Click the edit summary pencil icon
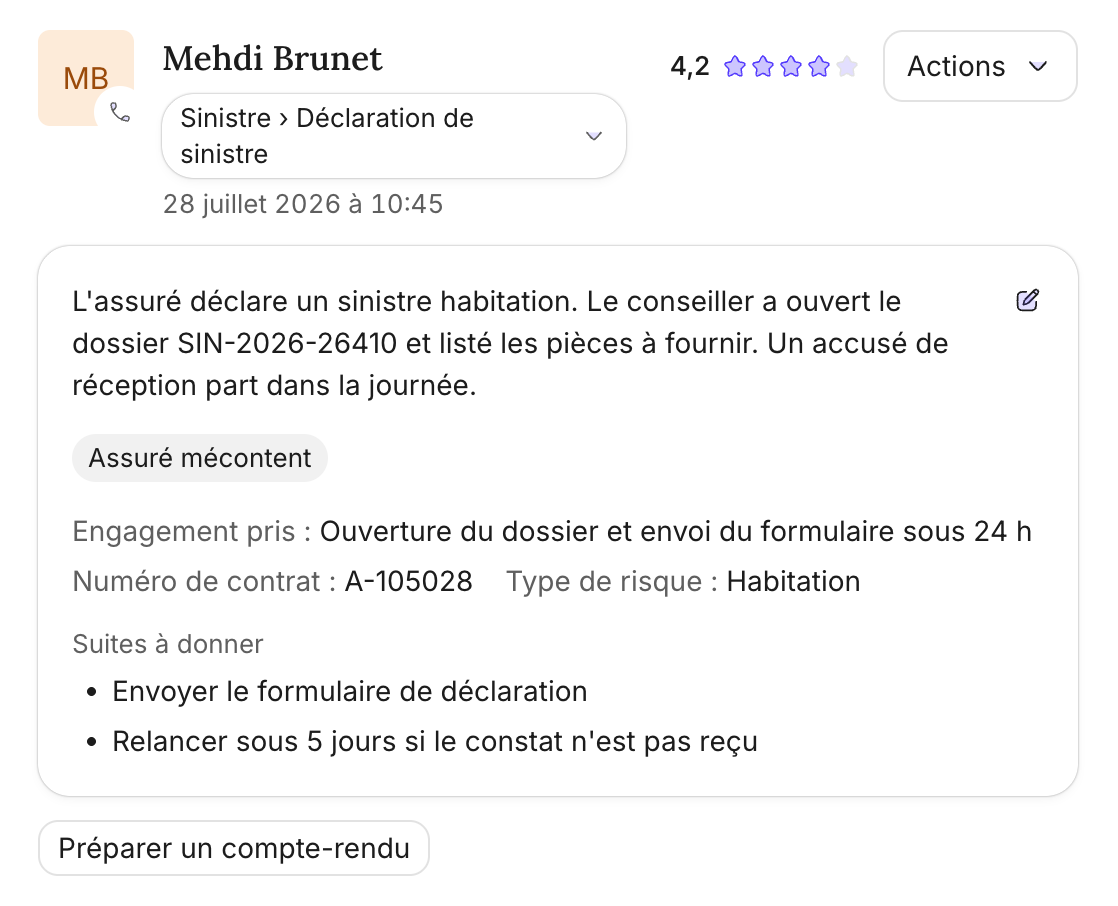Viewport: 1118px width, 906px height. pos(1027,300)
